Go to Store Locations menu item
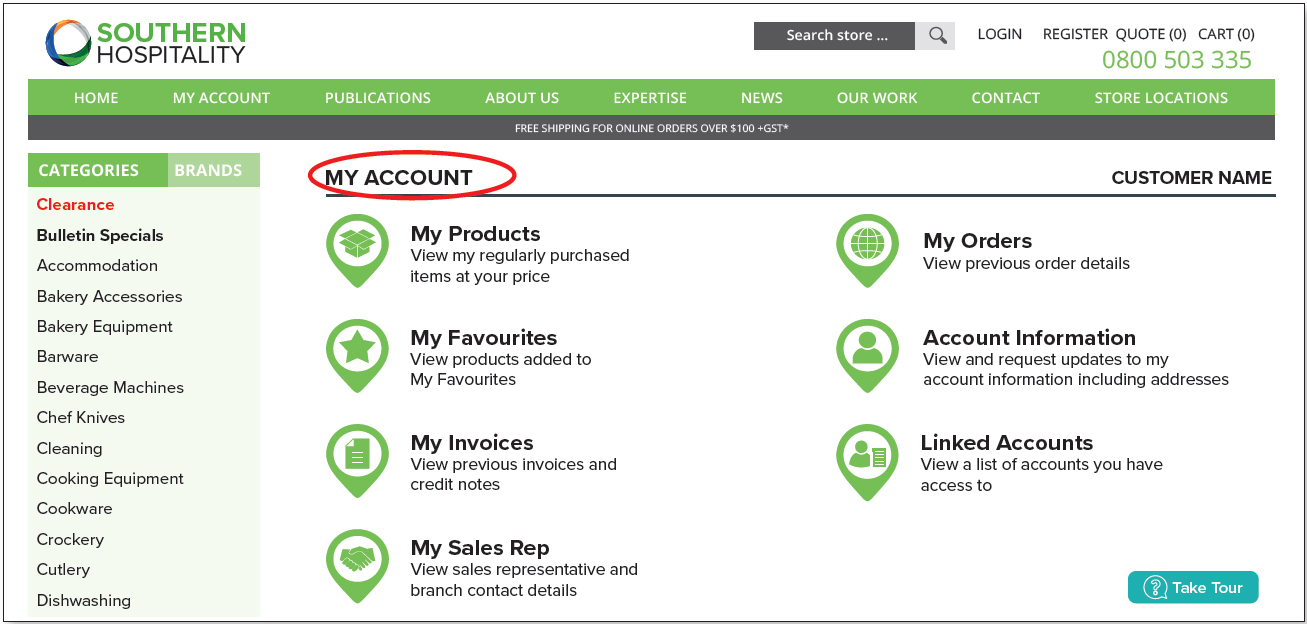Screen dimensions: 1307x624 point(1161,98)
